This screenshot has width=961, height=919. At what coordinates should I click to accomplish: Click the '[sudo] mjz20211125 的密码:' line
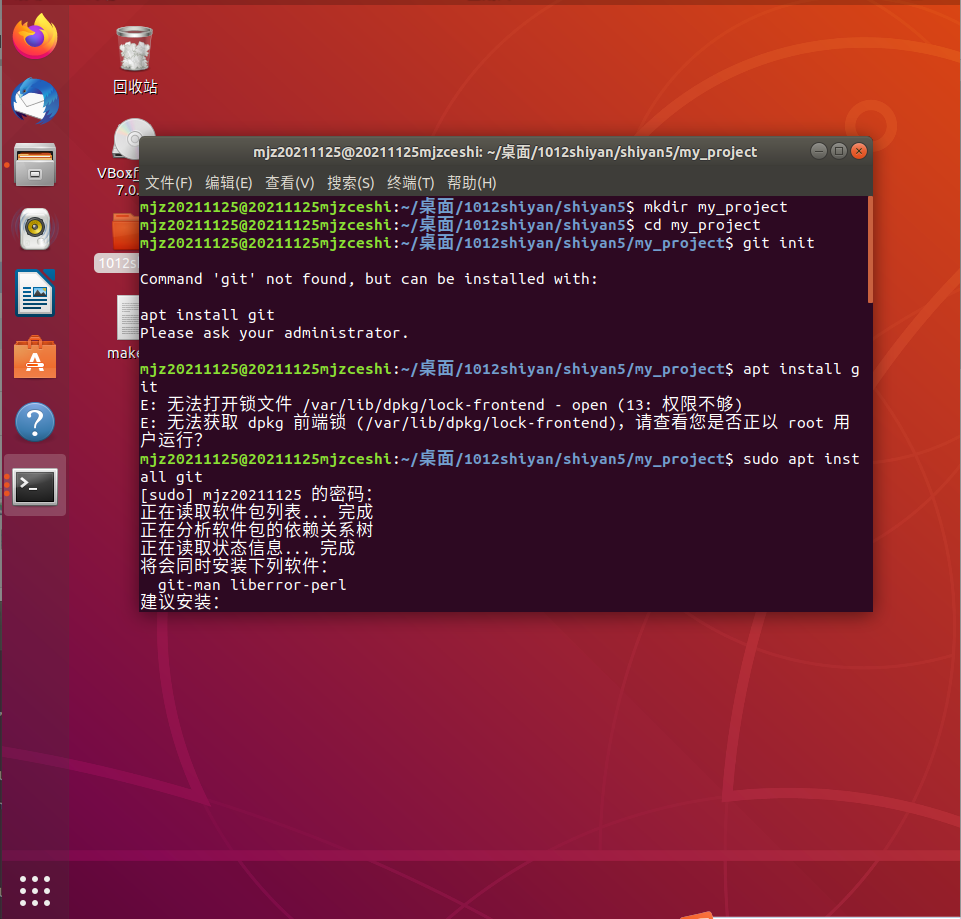[256, 494]
